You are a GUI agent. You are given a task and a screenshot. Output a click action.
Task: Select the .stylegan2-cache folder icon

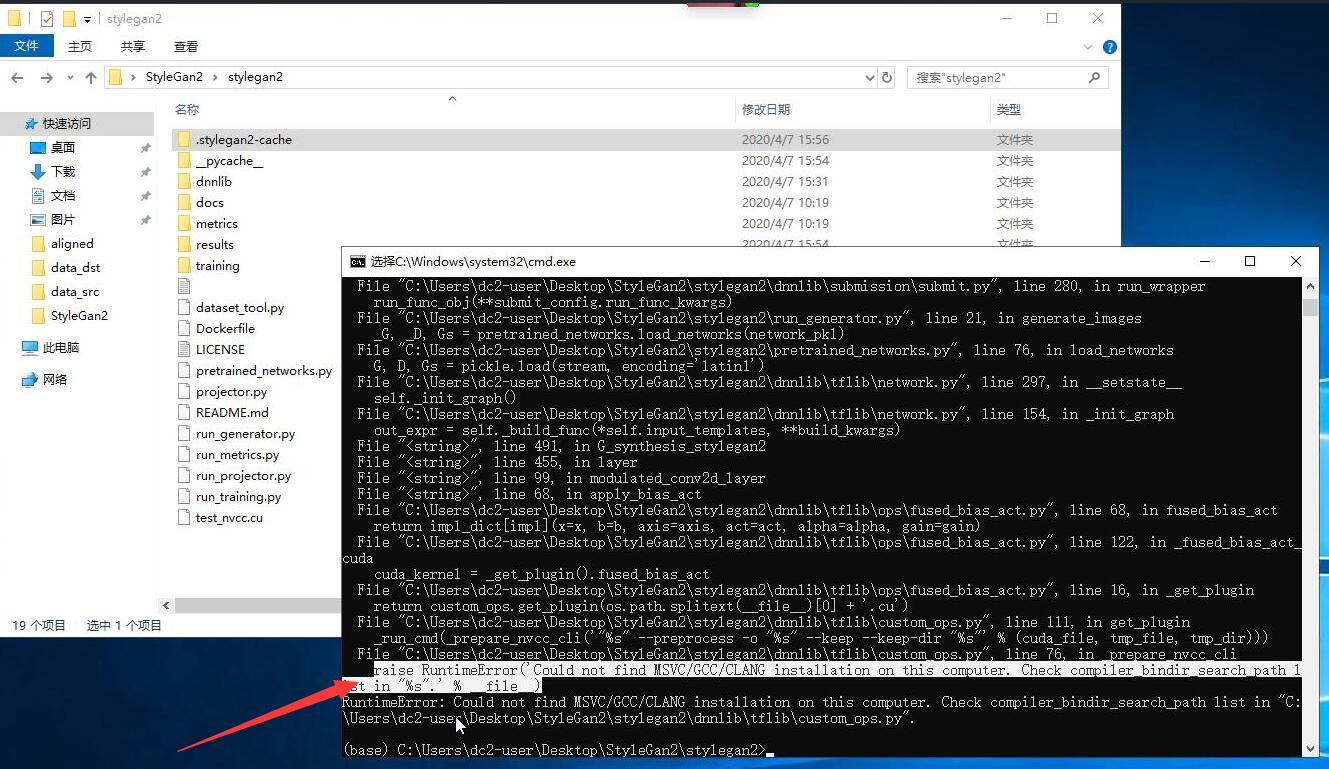pos(183,140)
